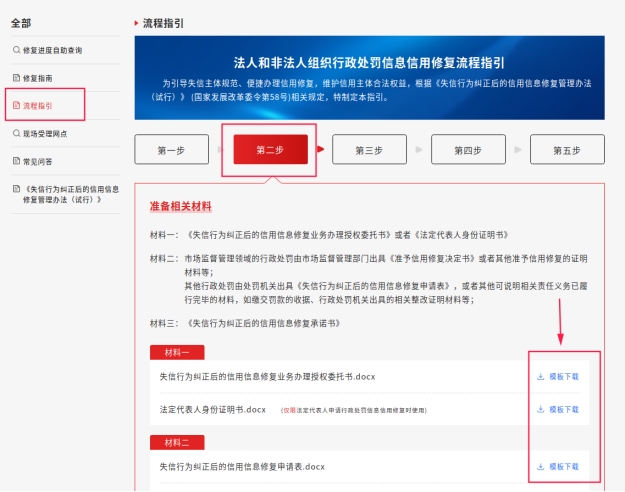Click download icon in 法定代表人身份证明书.docx row
Image resolution: width=625 pixels, height=492 pixels.
(540, 409)
